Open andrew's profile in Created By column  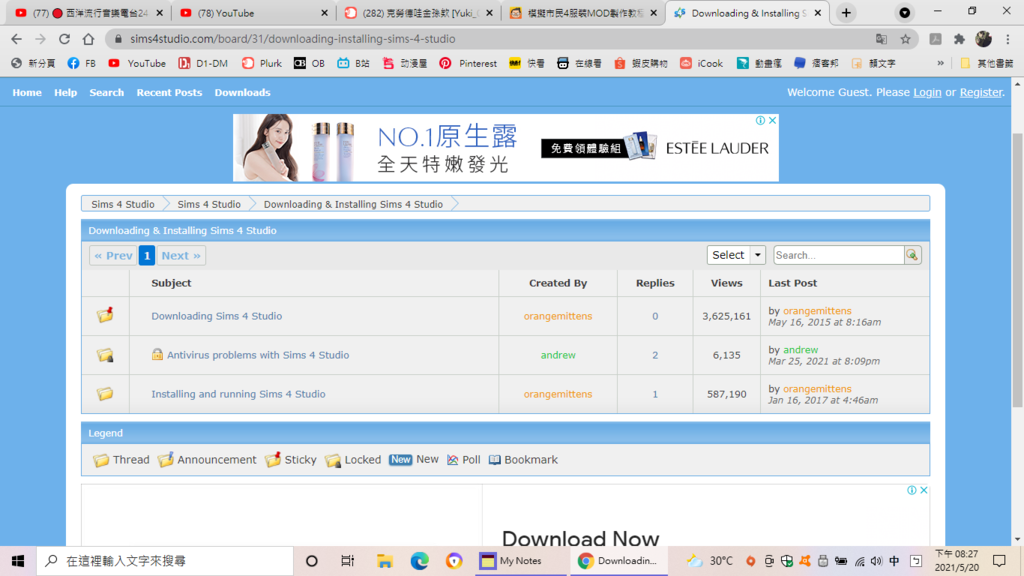[558, 355]
